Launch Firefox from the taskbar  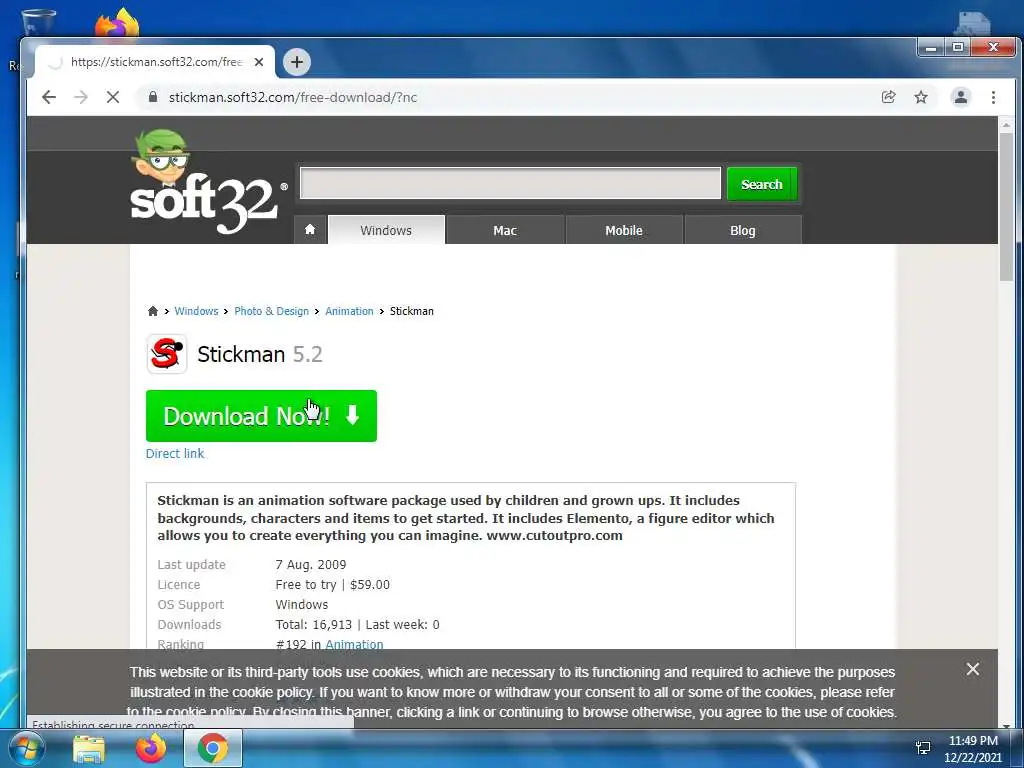151,749
